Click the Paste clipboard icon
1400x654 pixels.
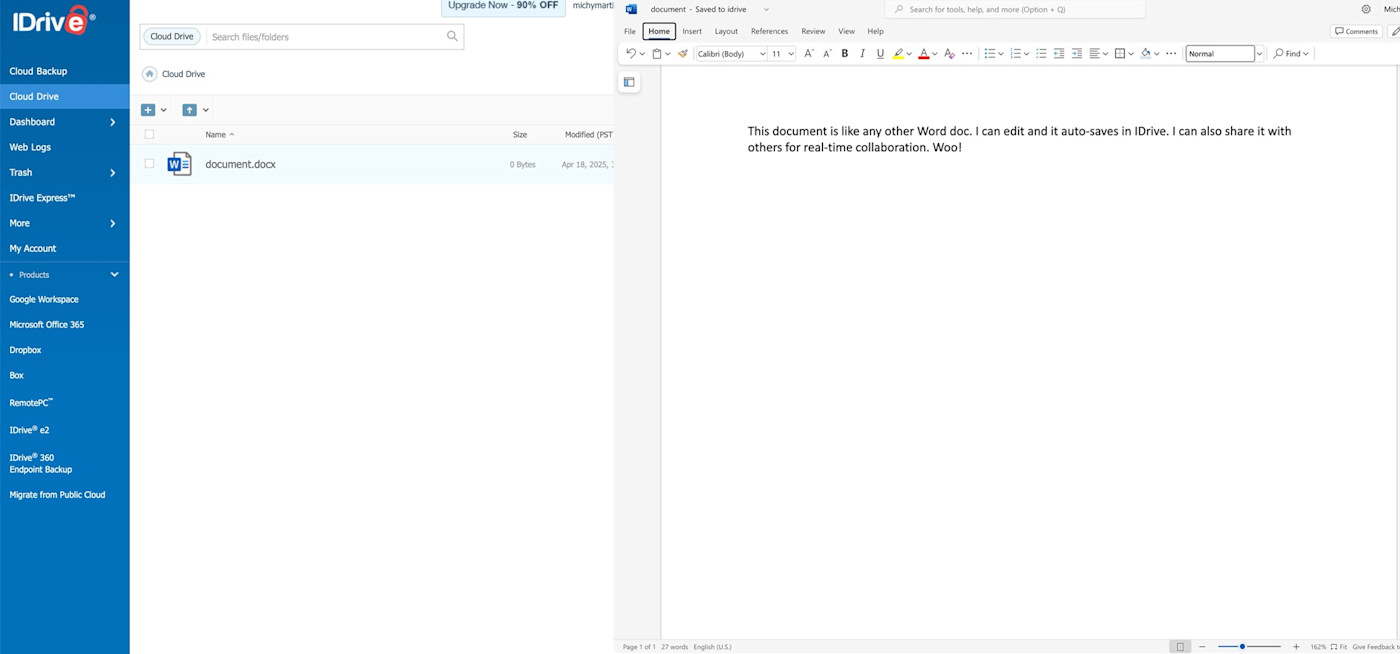click(x=657, y=54)
